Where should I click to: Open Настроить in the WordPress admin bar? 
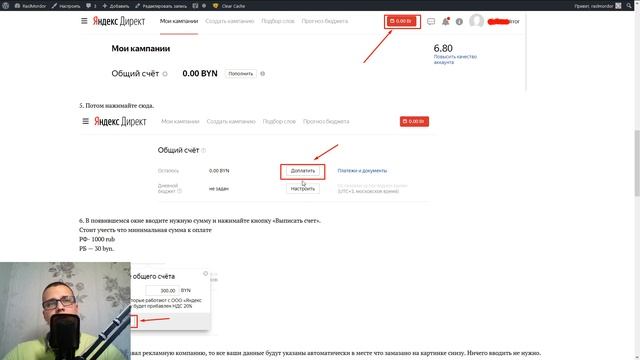tap(66, 6)
